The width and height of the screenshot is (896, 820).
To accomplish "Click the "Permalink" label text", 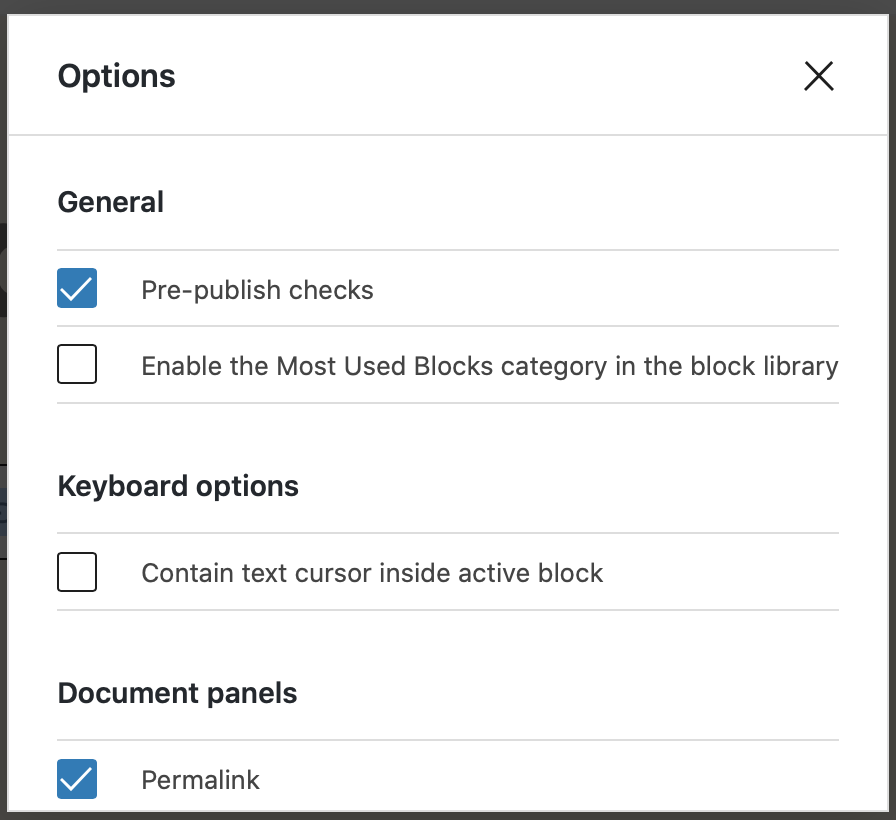I will click(200, 780).
